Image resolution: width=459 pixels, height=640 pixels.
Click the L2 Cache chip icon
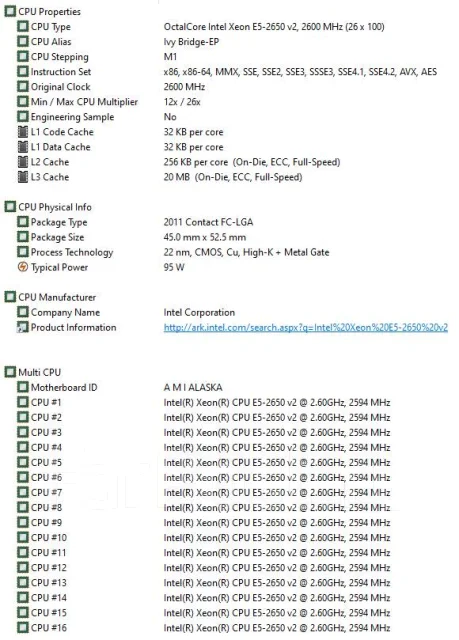[23, 162]
